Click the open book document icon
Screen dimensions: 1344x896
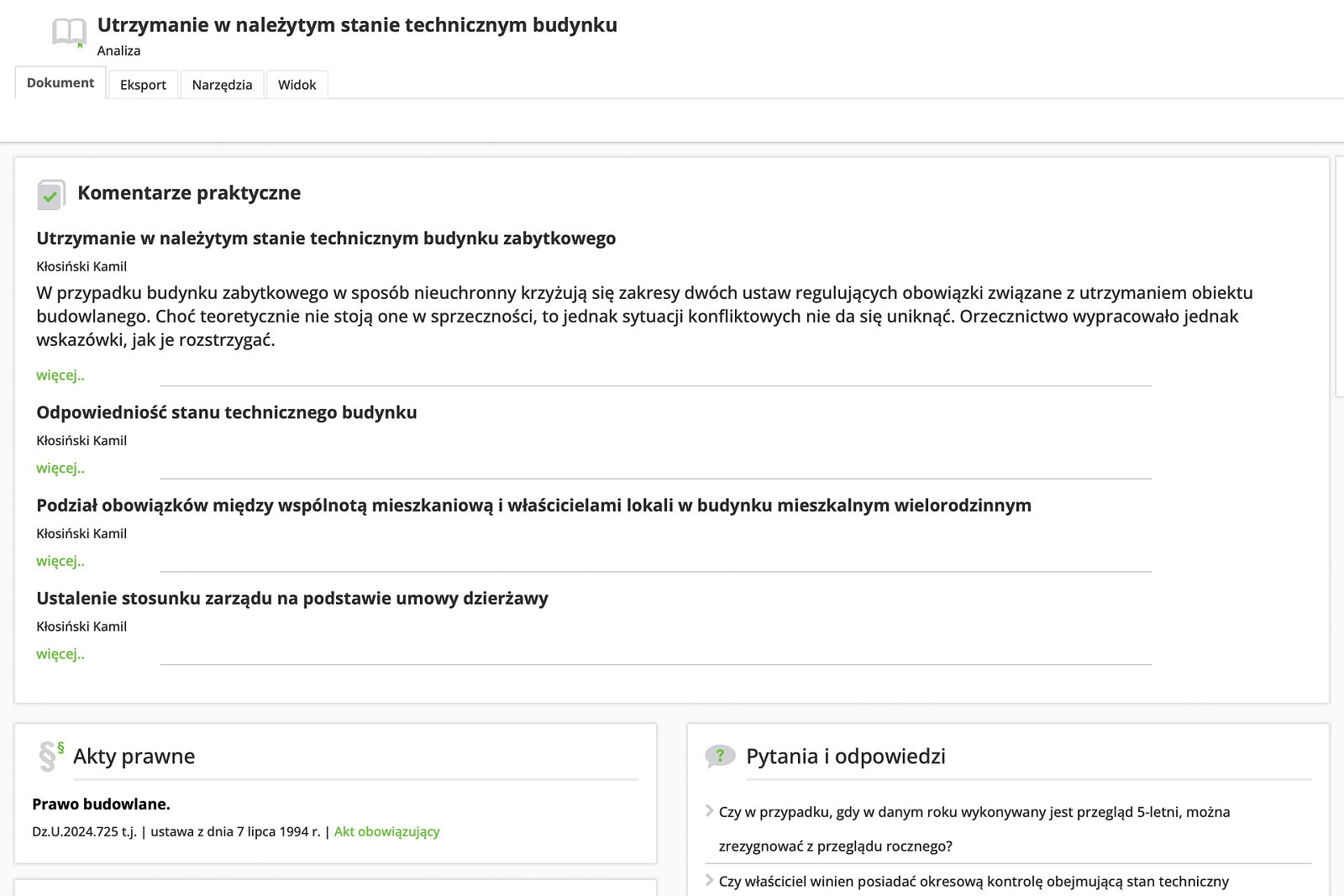[x=69, y=33]
